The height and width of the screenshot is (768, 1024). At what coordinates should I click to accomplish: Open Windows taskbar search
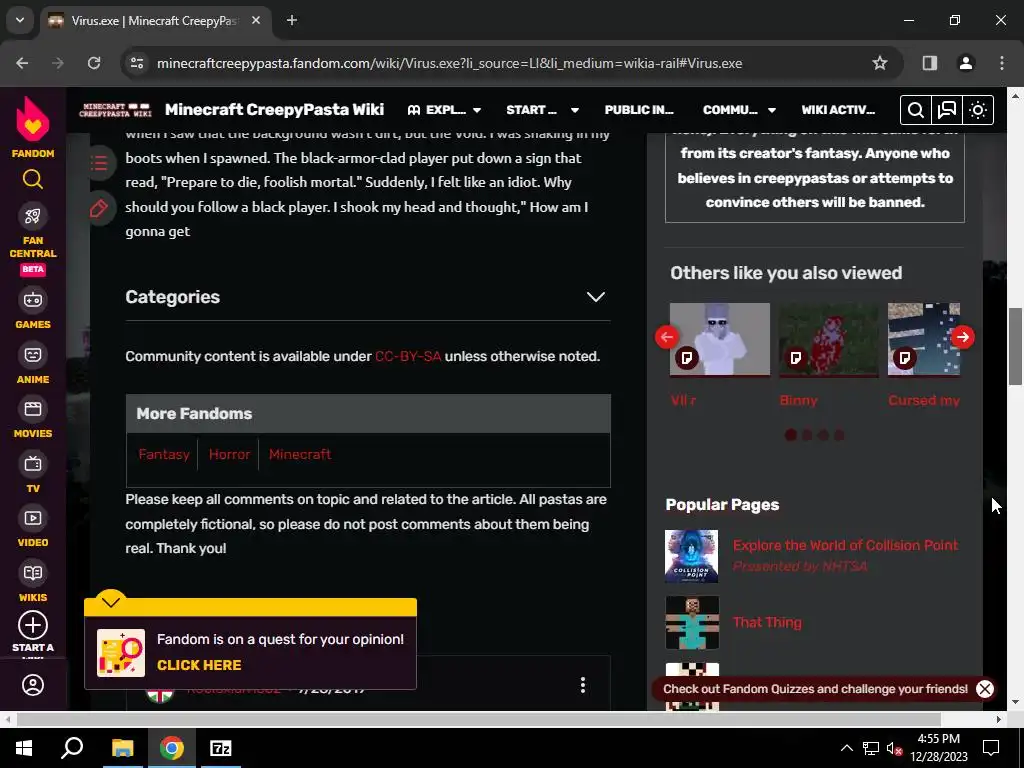[x=72, y=748]
